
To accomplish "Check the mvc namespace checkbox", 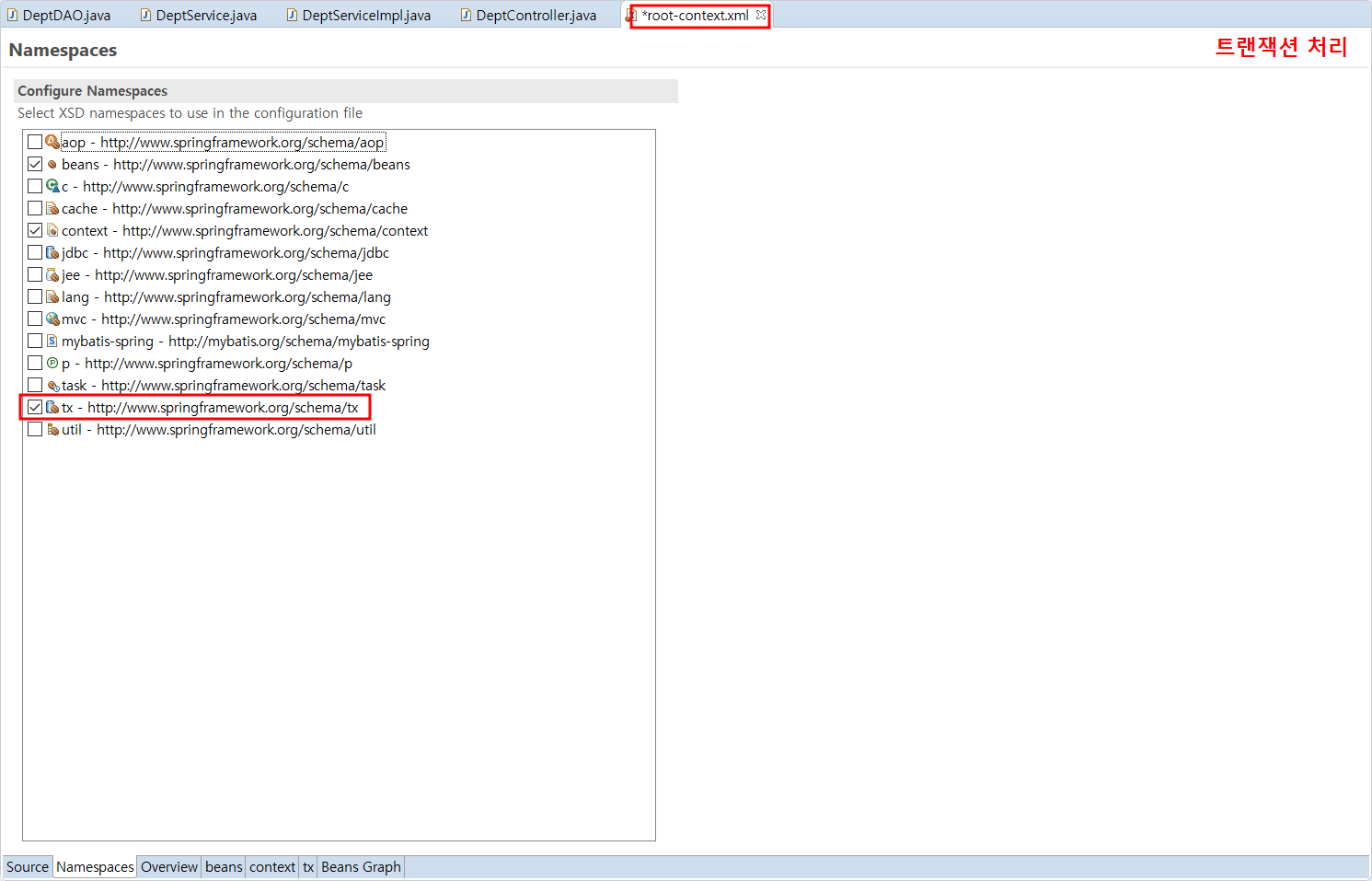I will [35, 319].
